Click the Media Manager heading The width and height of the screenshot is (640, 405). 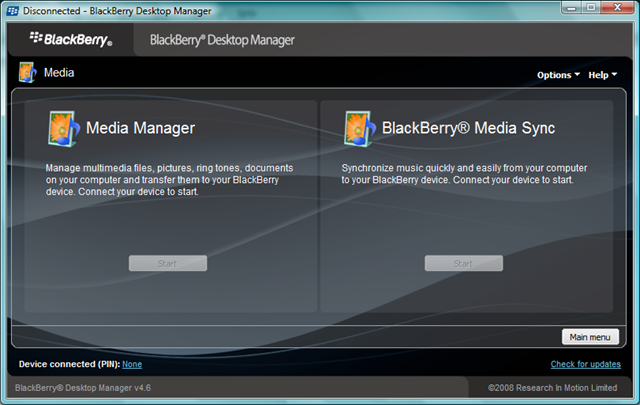[x=140, y=128]
